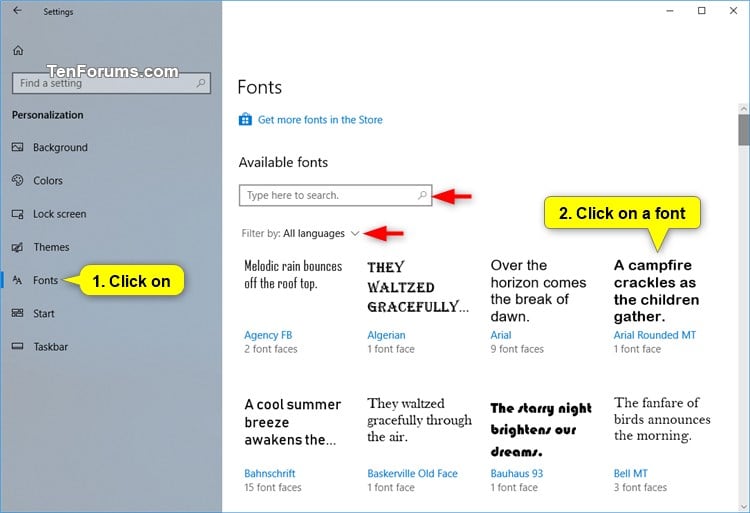Open the Bahnschrift font link
The height and width of the screenshot is (513, 750).
270,473
